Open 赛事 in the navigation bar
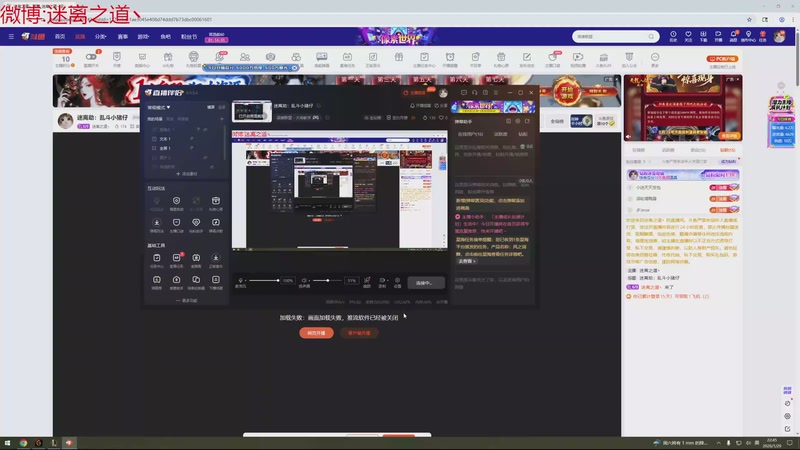The height and width of the screenshot is (450, 800). coord(122,37)
